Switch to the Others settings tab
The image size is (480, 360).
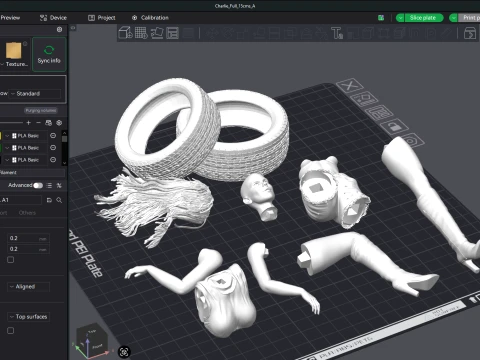point(27,213)
